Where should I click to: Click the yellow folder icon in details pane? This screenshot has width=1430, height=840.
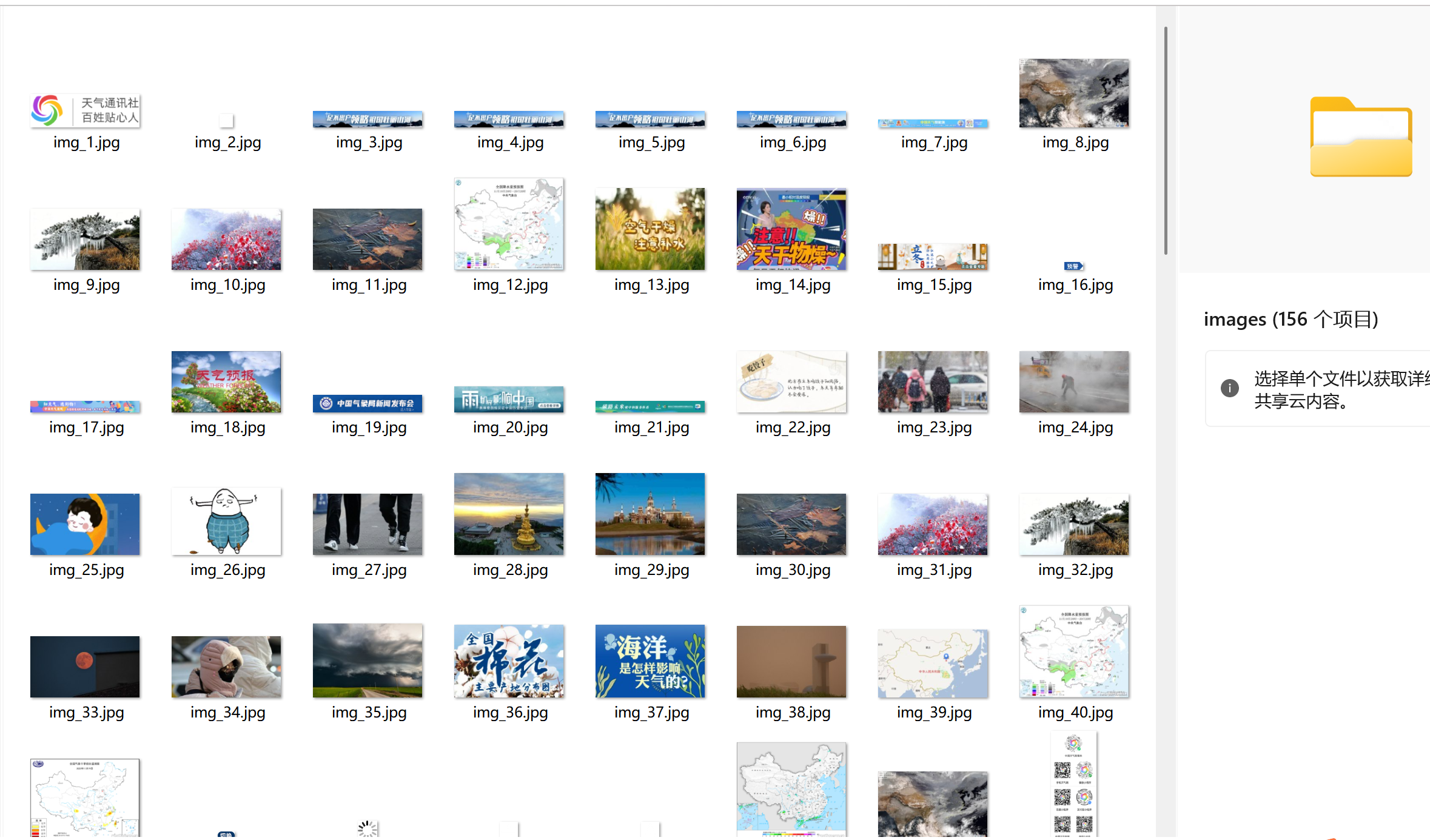(1361, 138)
